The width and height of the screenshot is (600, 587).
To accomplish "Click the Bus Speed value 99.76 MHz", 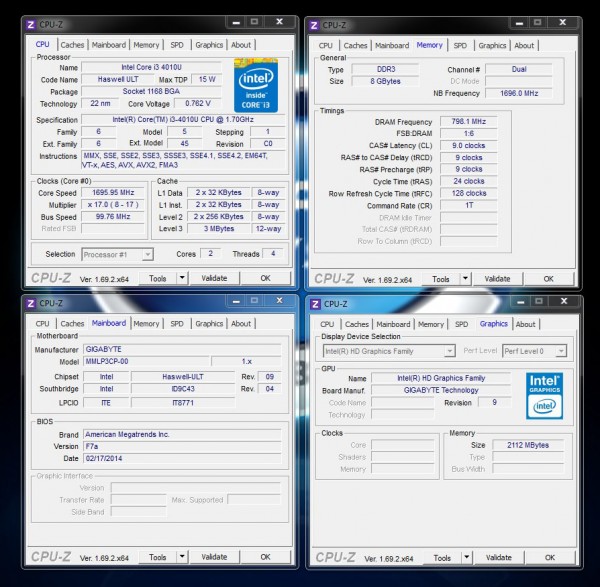I will click(113, 217).
